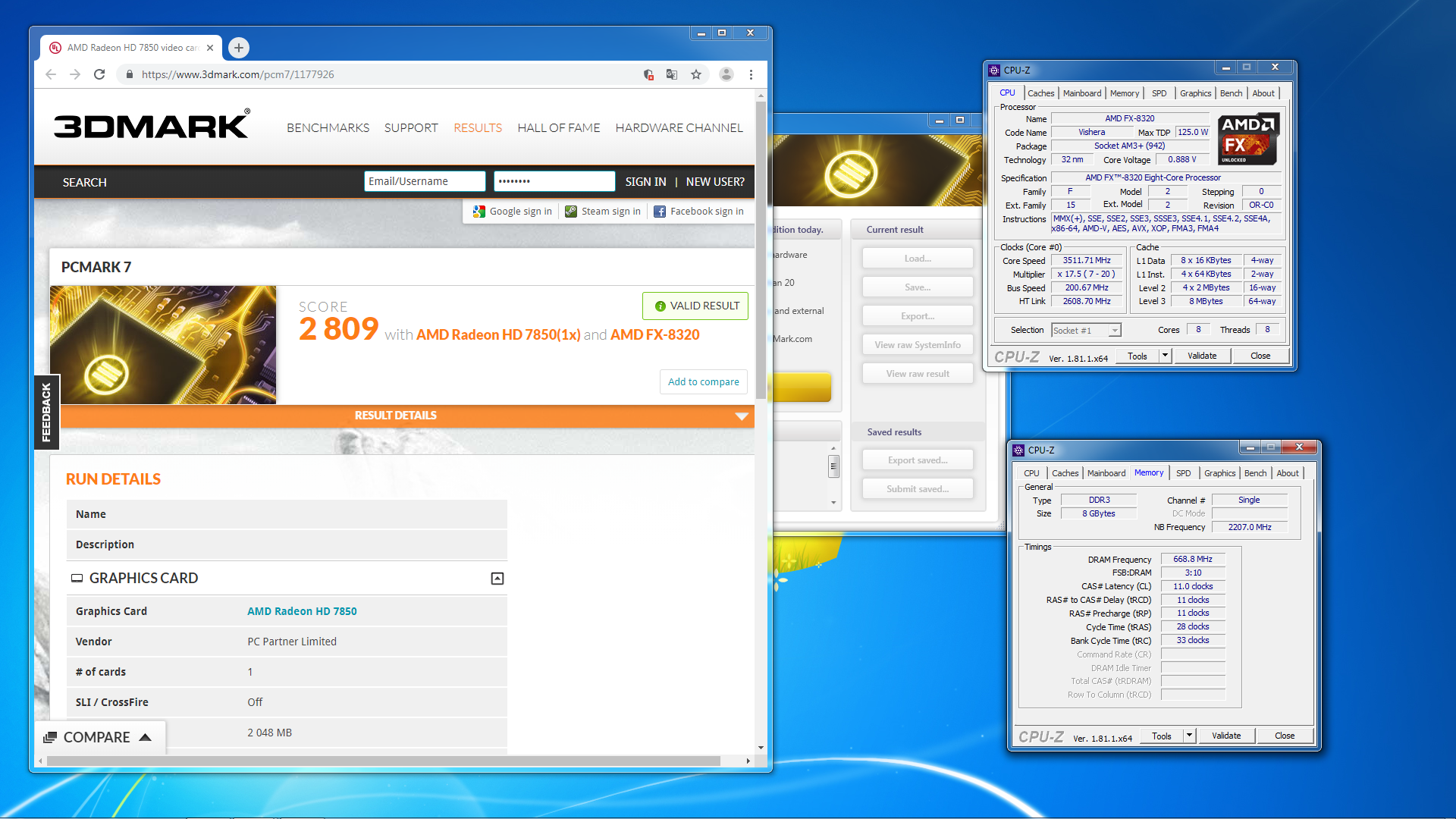Click the browser back arrow
This screenshot has height=819, width=1456.
(51, 74)
